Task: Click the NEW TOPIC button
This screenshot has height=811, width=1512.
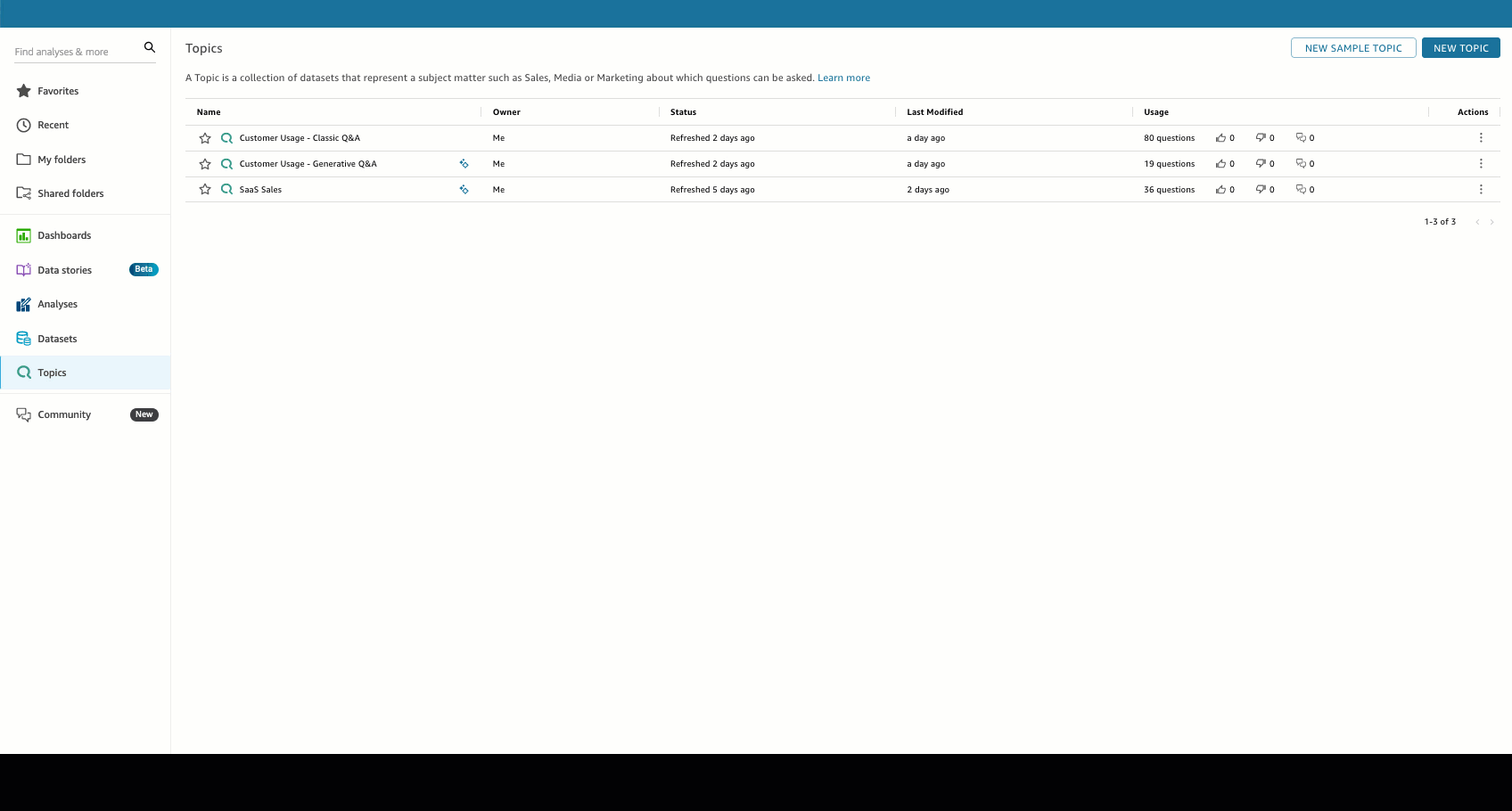Action: (1460, 47)
